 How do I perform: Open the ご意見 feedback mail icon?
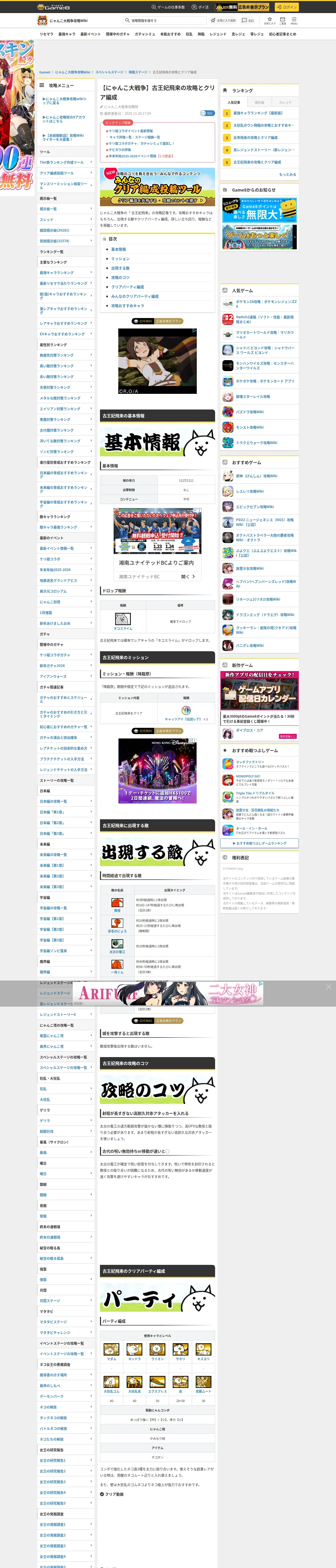pyautogui.click(x=282, y=20)
